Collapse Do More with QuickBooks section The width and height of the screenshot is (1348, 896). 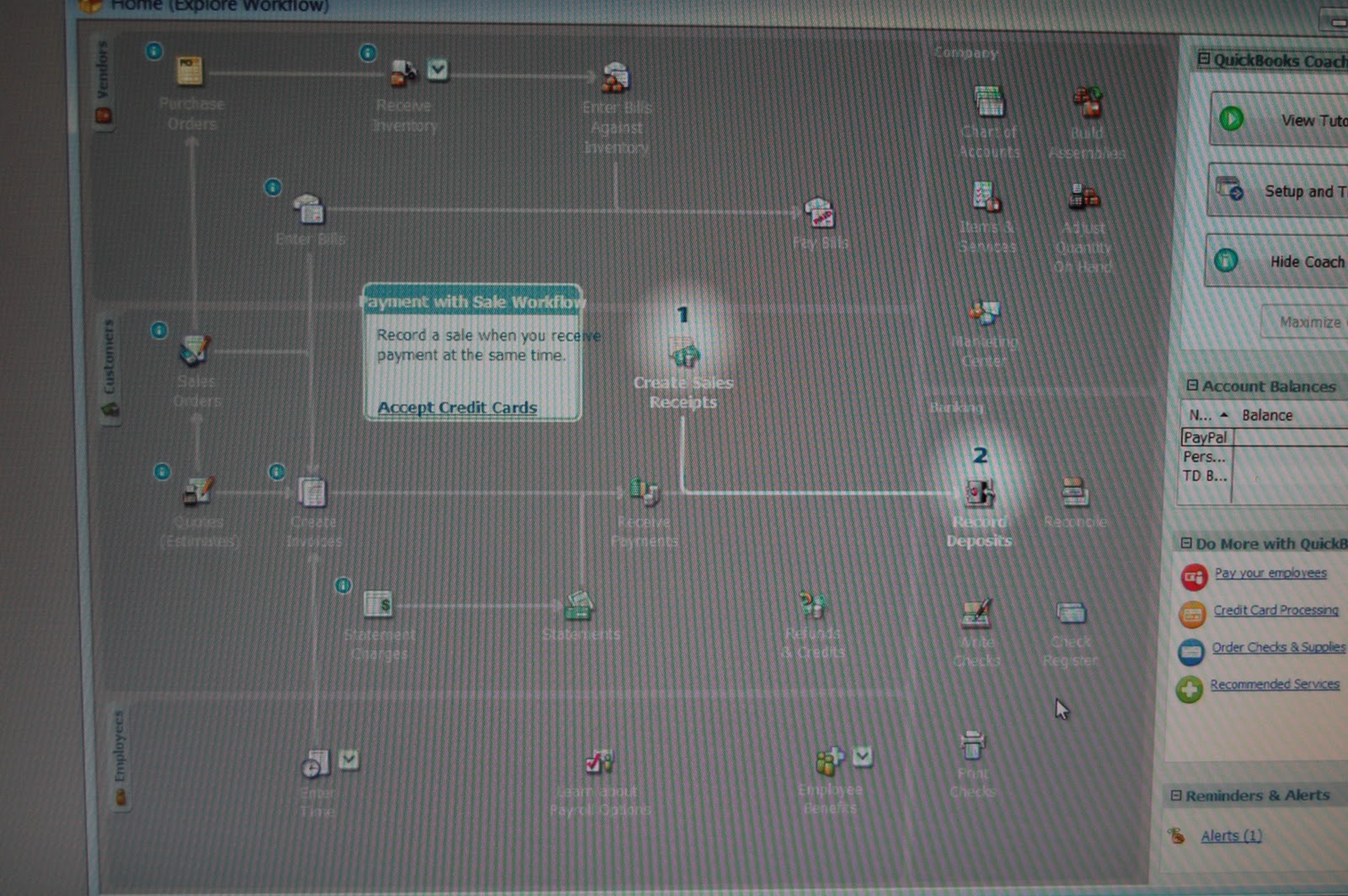pyautogui.click(x=1186, y=543)
